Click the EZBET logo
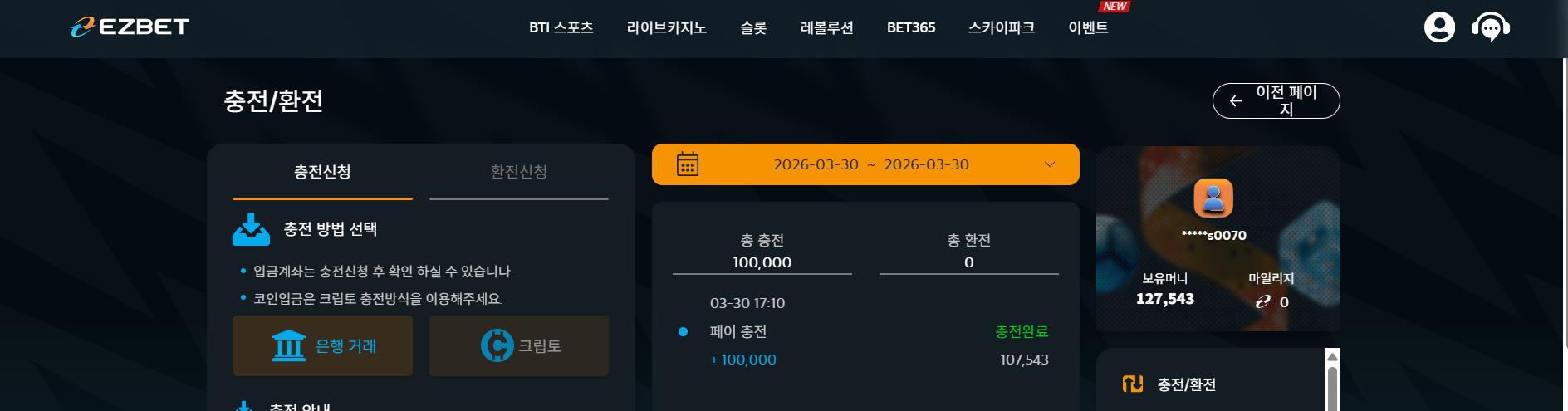 130,27
